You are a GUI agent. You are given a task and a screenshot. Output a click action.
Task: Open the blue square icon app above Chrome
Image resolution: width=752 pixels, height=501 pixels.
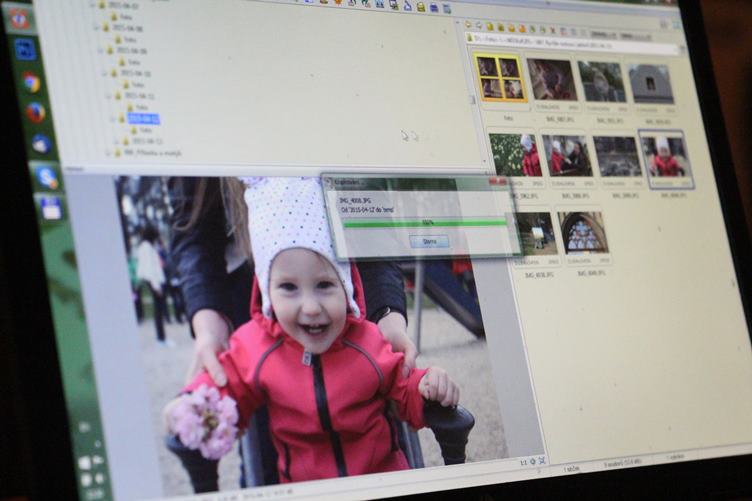tap(25, 49)
